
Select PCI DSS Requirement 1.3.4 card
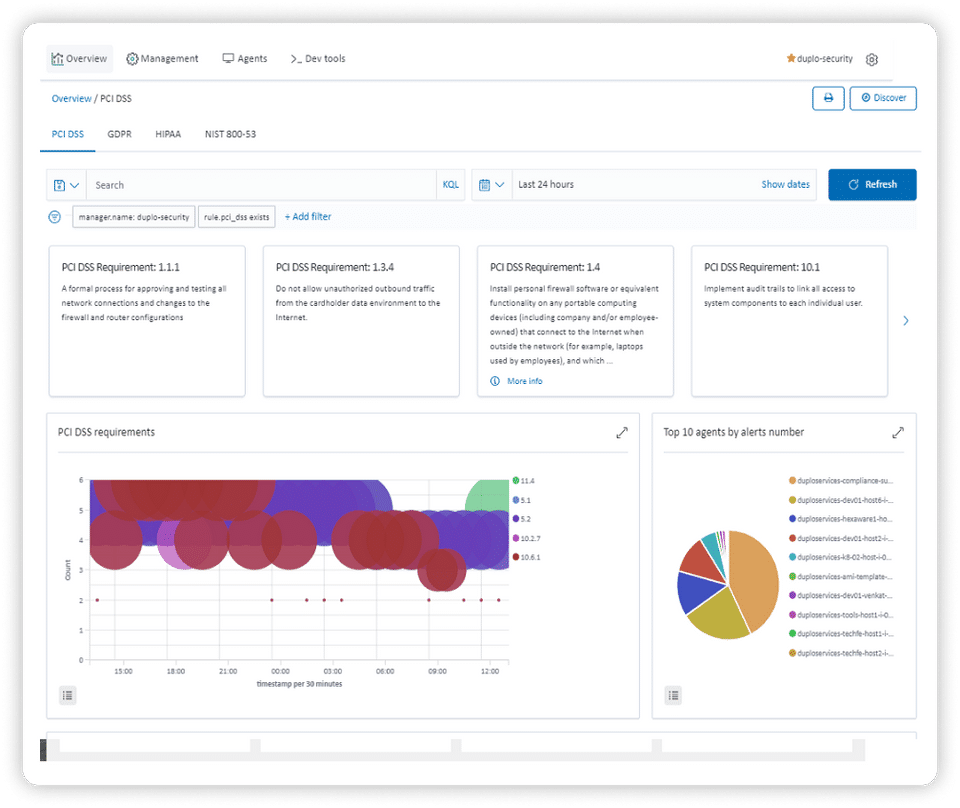coord(361,321)
